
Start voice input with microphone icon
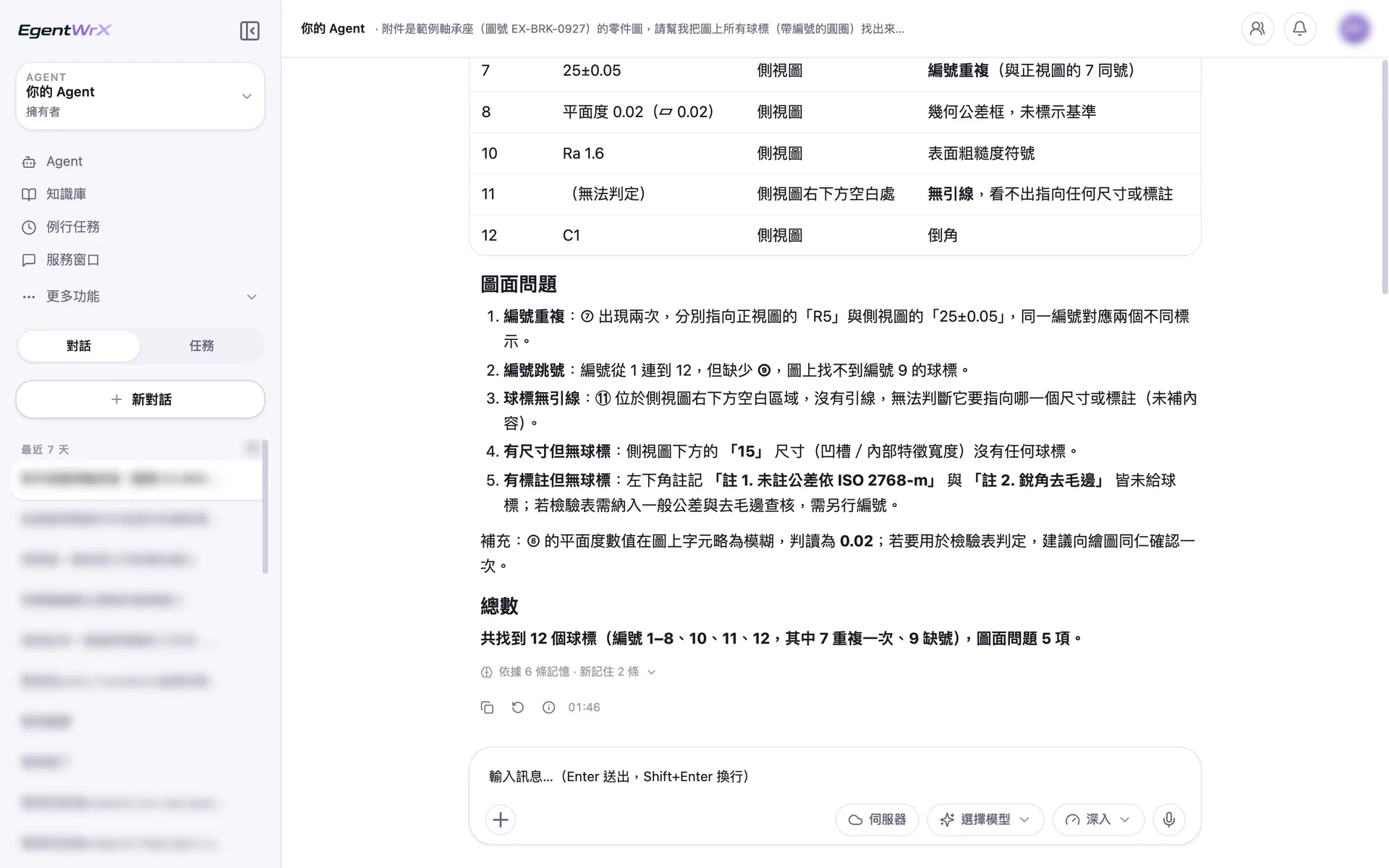(x=1169, y=820)
